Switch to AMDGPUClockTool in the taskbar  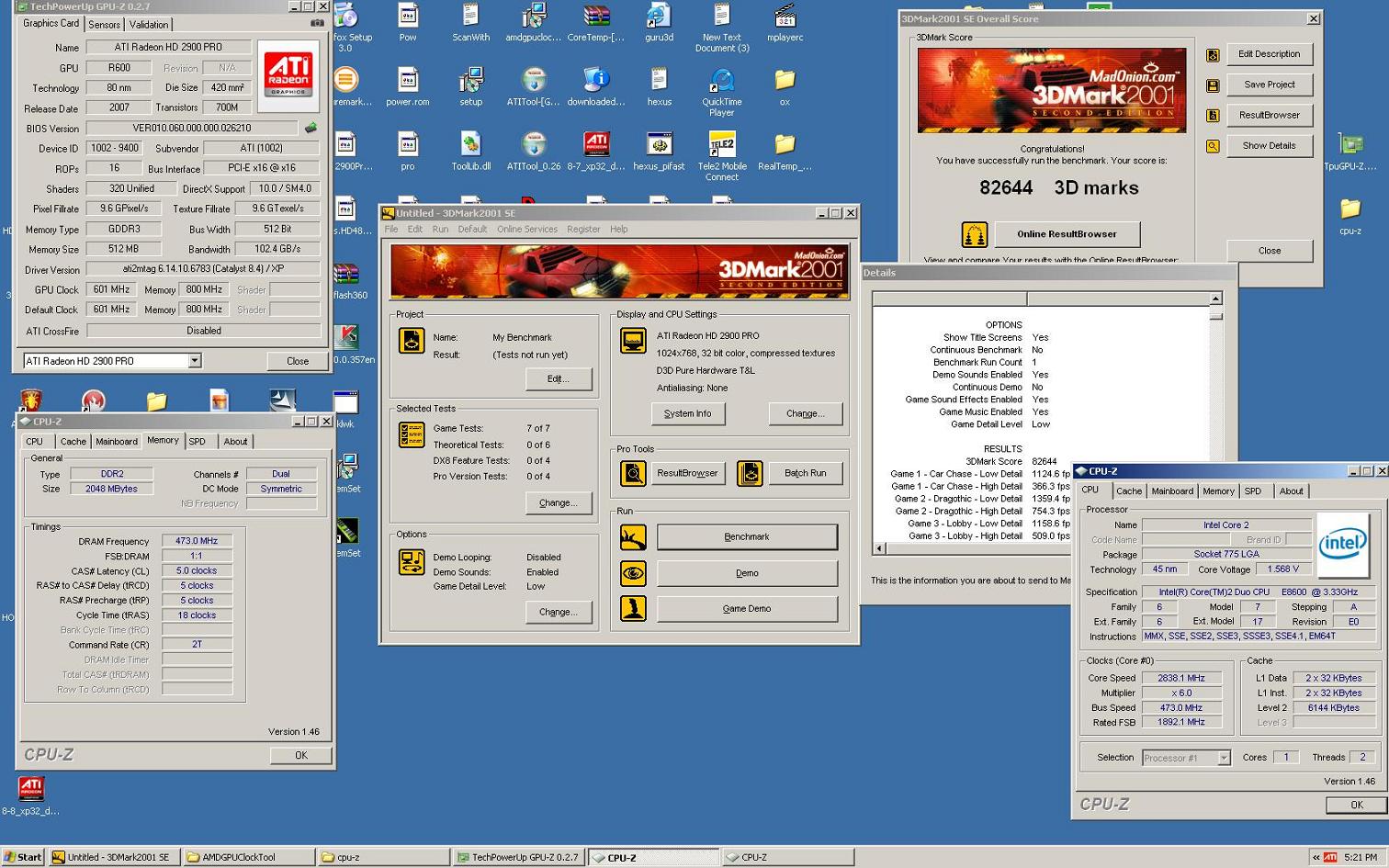coord(249,857)
